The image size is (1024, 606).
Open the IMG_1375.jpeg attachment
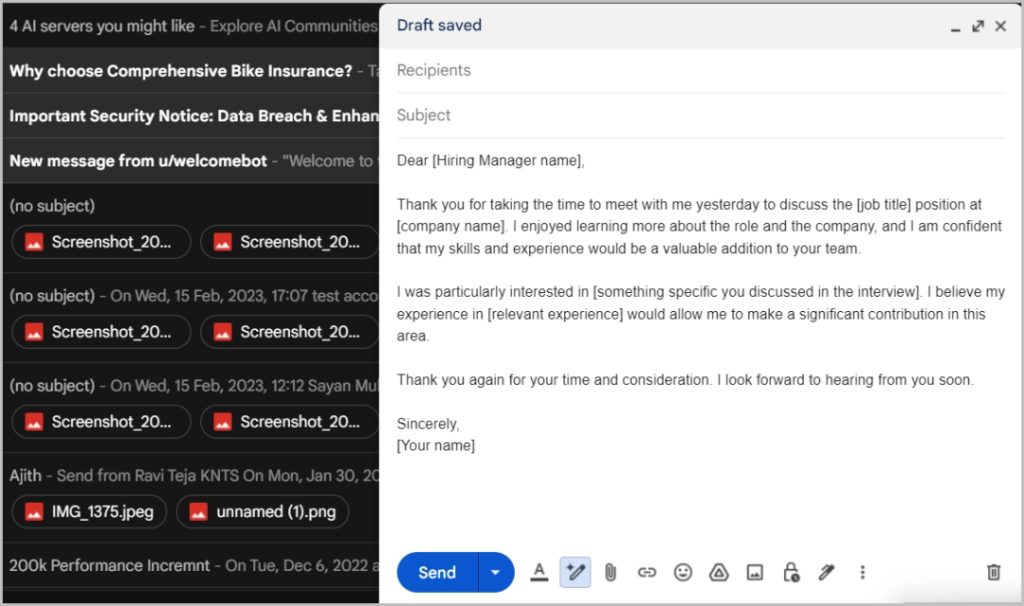(89, 512)
